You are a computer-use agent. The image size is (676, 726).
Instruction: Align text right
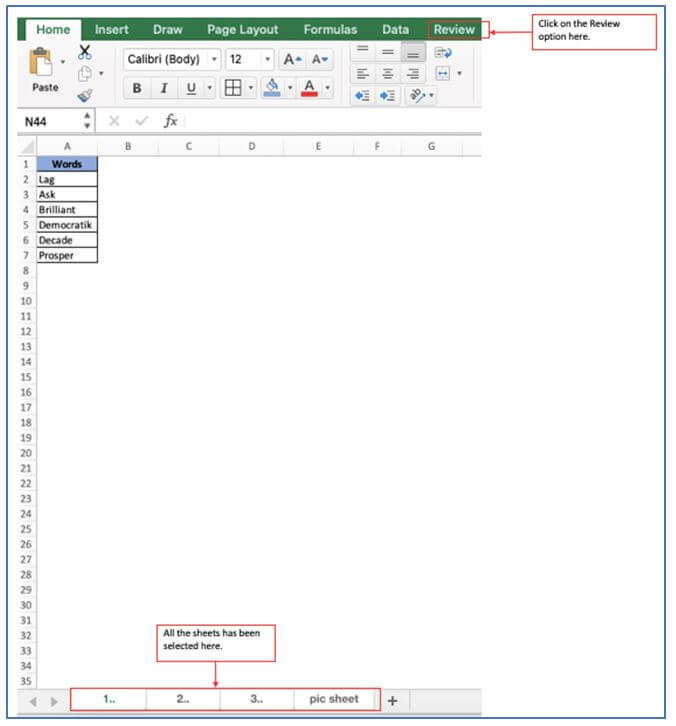[x=413, y=73]
